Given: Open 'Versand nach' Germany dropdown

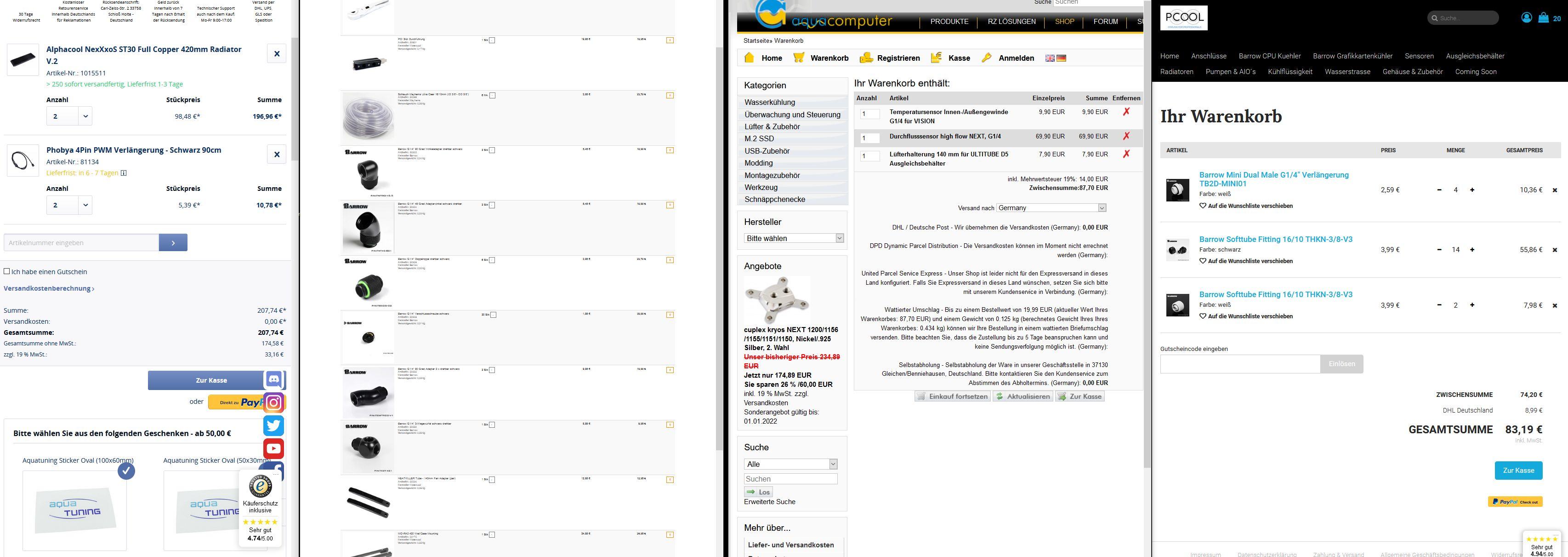Looking at the screenshot, I should click(1051, 208).
